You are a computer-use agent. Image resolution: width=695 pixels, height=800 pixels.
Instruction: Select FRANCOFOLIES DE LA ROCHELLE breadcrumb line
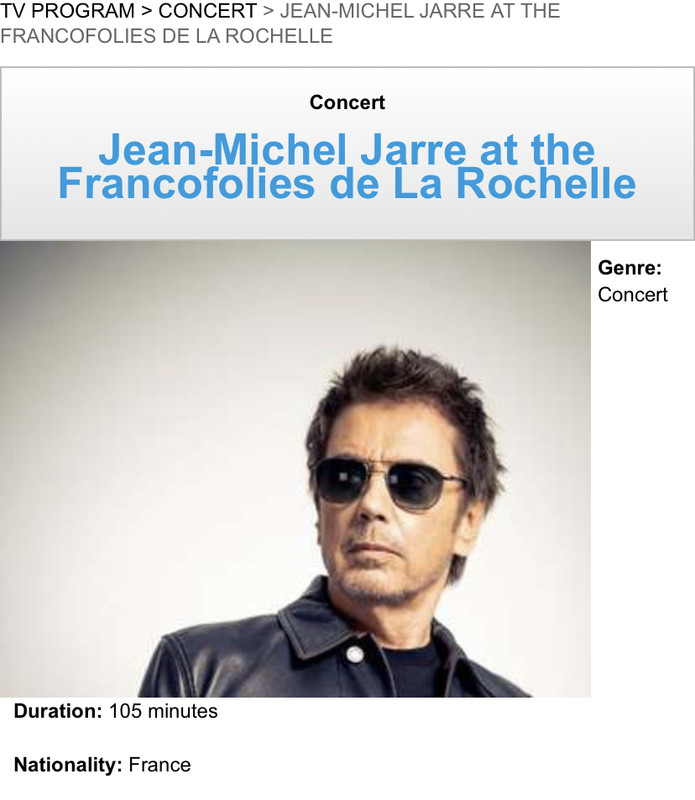166,36
